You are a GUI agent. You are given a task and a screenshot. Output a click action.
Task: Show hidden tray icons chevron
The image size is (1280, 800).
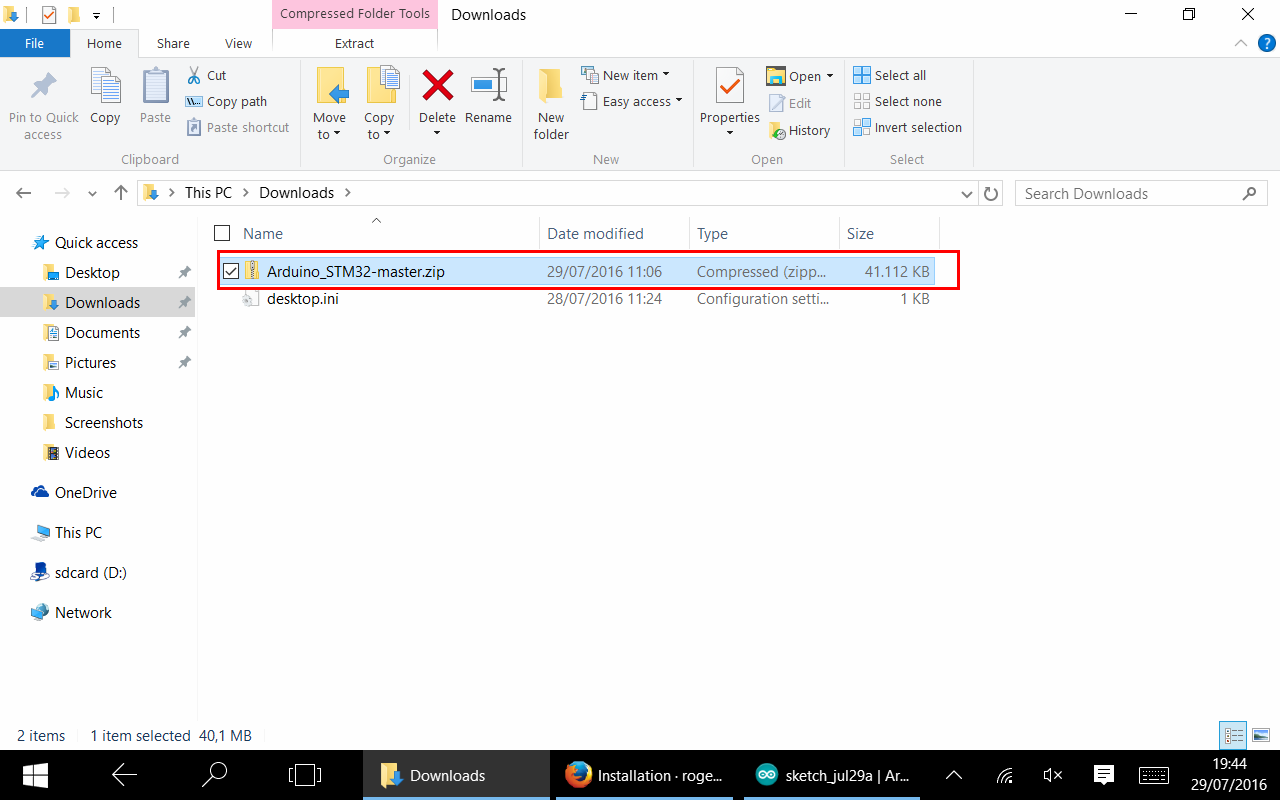tap(954, 775)
